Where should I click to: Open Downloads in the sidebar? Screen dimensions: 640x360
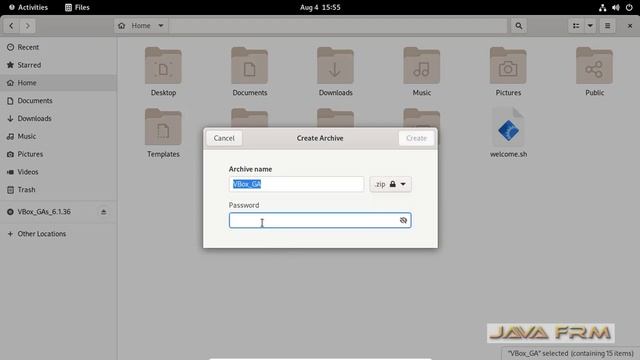click(58, 118)
